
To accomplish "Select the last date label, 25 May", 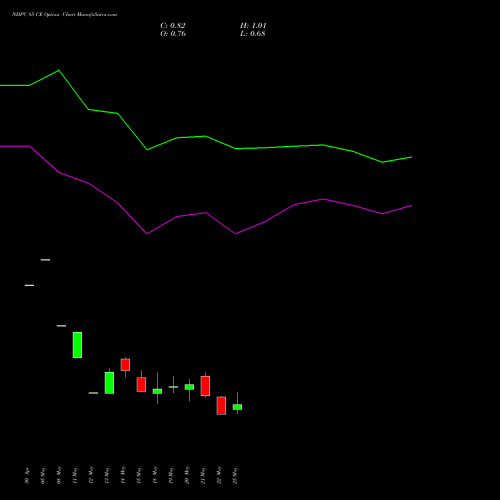I will click(x=235, y=476).
